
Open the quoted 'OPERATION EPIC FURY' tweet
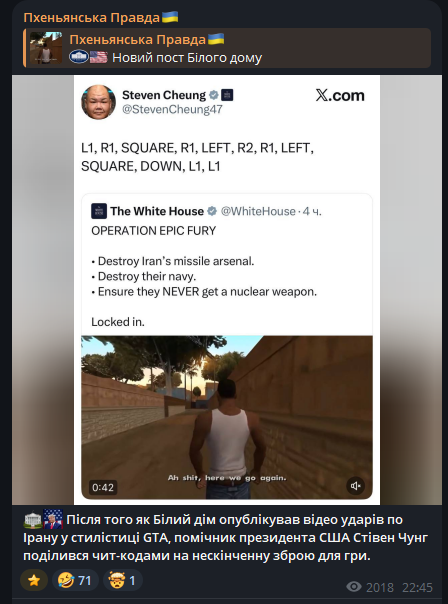[227, 265]
